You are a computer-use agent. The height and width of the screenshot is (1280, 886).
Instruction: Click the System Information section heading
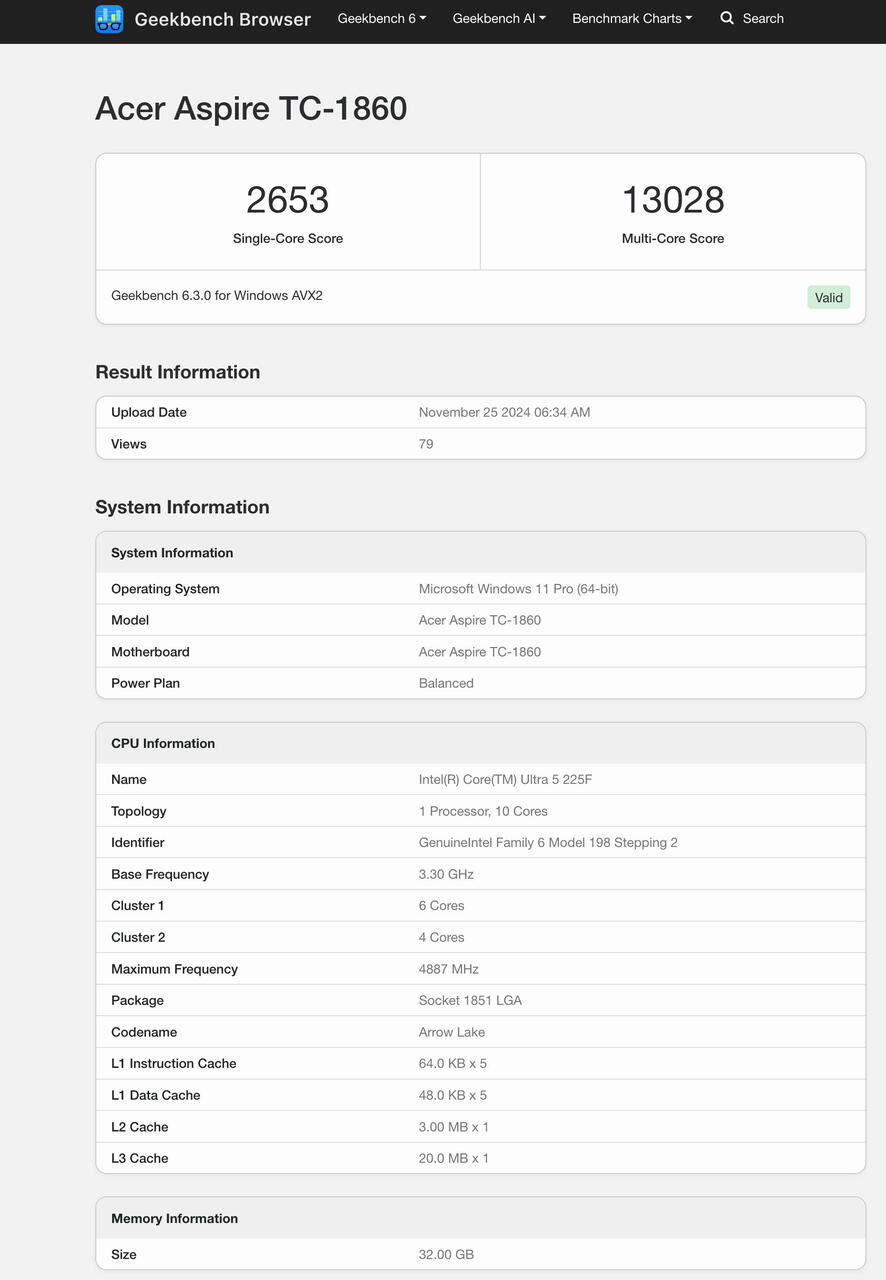point(182,507)
